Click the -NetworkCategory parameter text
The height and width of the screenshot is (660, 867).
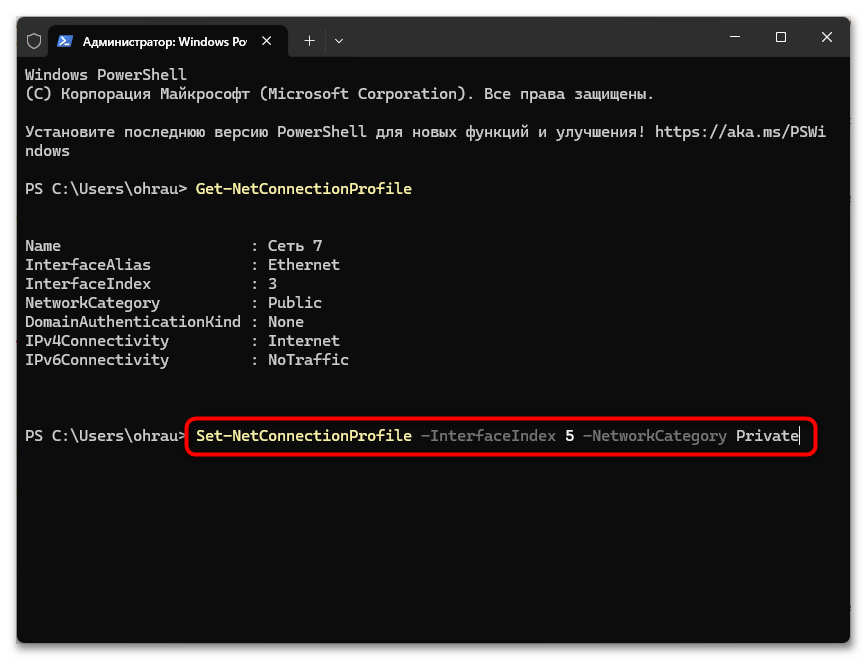[655, 436]
